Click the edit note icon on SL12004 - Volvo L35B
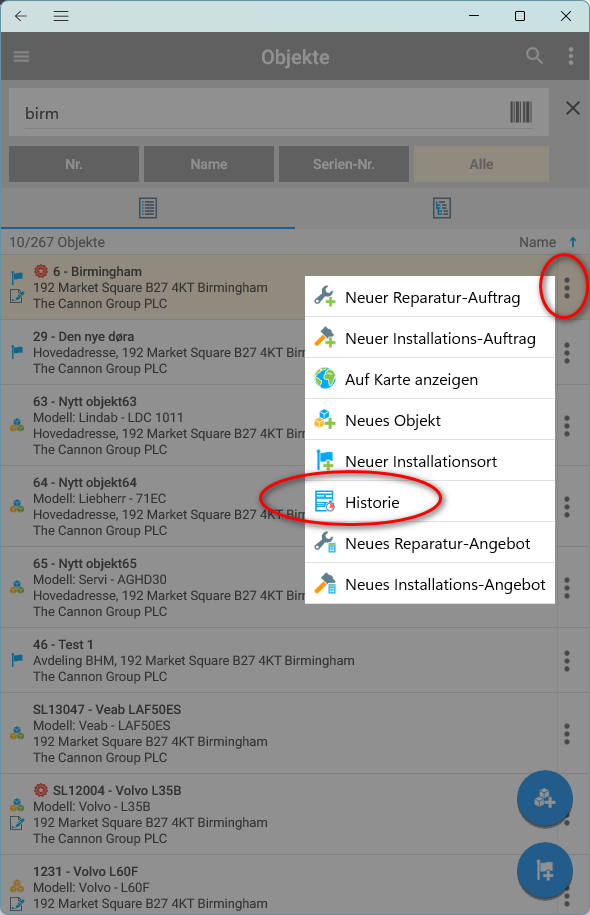Image resolution: width=590 pixels, height=915 pixels. [17, 823]
